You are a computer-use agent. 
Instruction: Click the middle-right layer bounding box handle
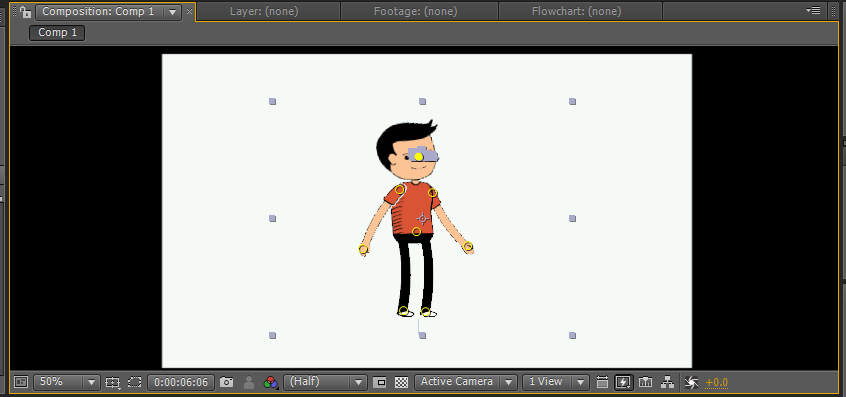pyautogui.click(x=572, y=218)
